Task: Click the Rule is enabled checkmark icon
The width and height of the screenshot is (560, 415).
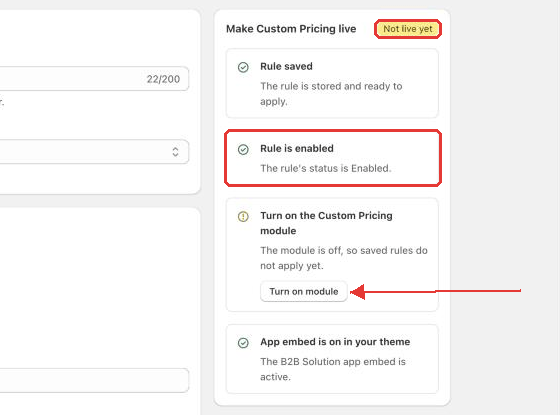Action: (243, 149)
